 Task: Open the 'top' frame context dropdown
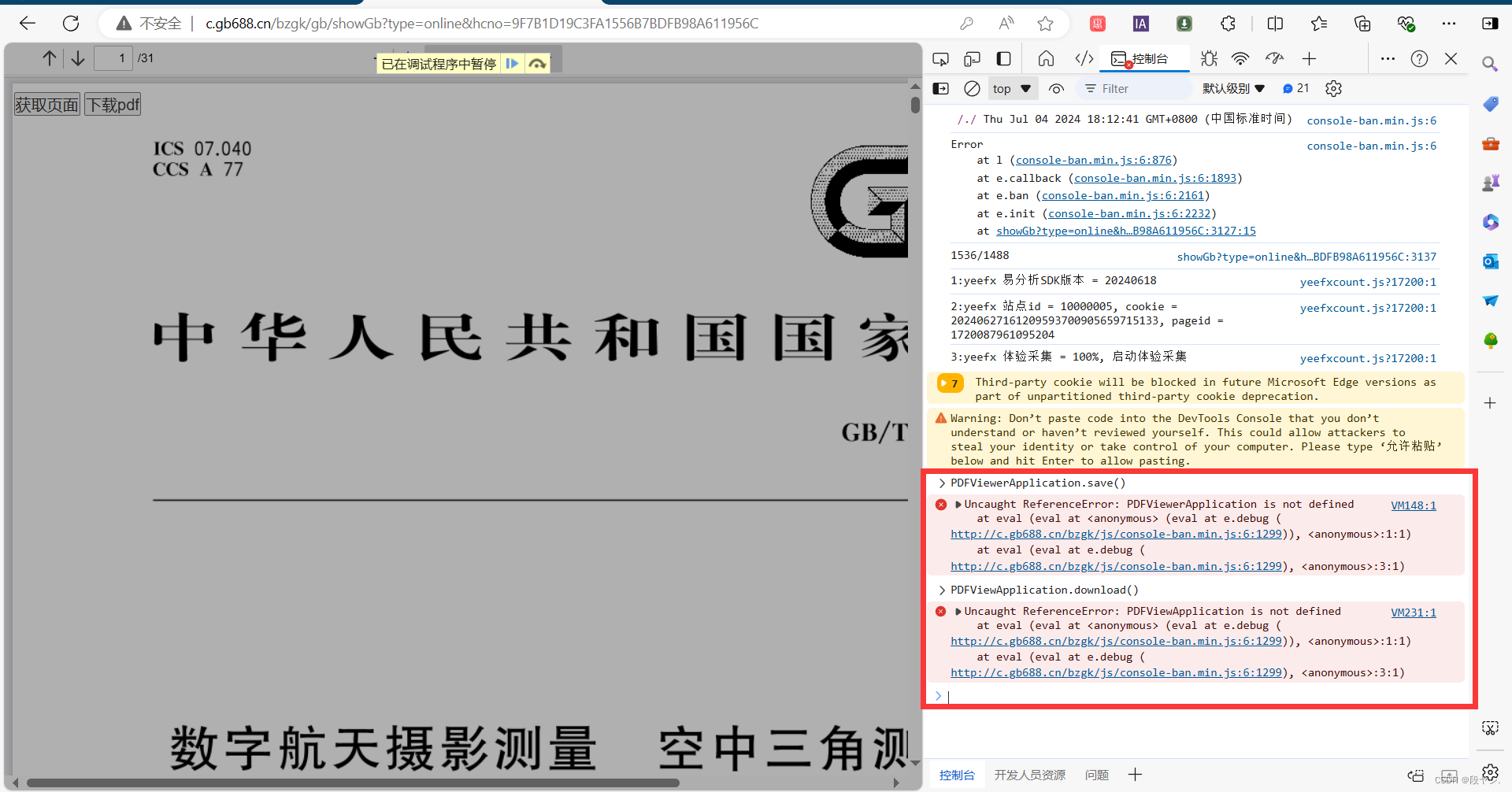pyautogui.click(x=1012, y=88)
